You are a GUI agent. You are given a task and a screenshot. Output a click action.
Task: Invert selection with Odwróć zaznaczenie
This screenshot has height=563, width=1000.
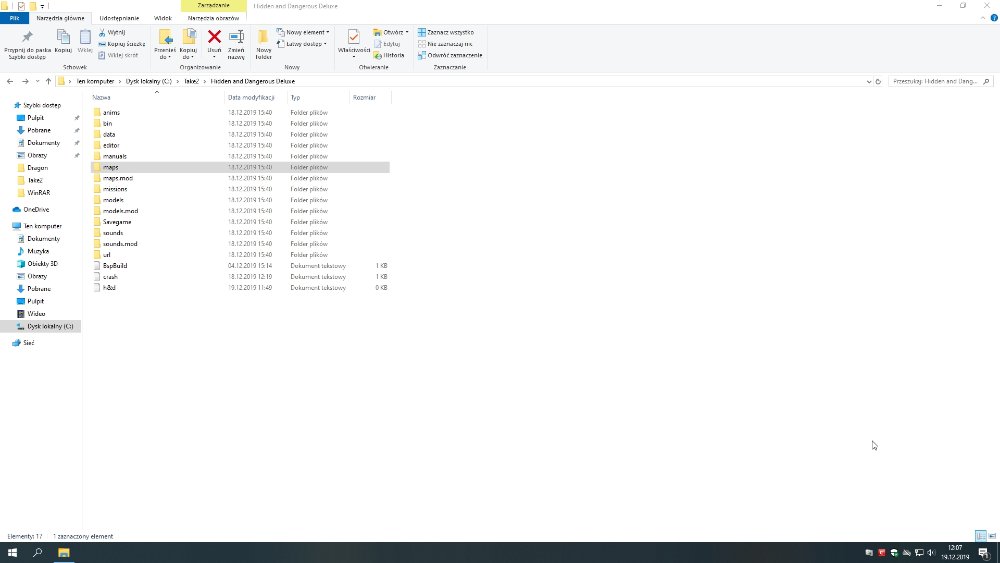453,55
